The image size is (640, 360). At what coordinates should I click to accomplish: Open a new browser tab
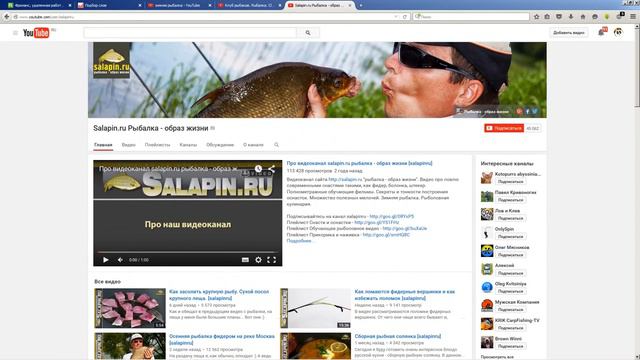(x=361, y=5)
